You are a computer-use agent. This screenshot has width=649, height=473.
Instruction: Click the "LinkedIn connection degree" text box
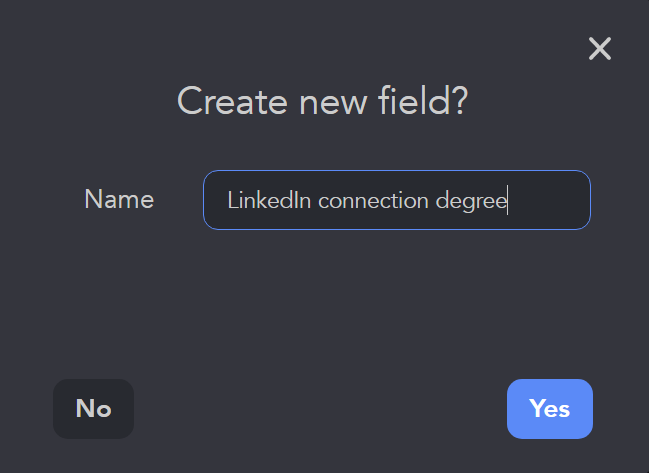click(396, 200)
